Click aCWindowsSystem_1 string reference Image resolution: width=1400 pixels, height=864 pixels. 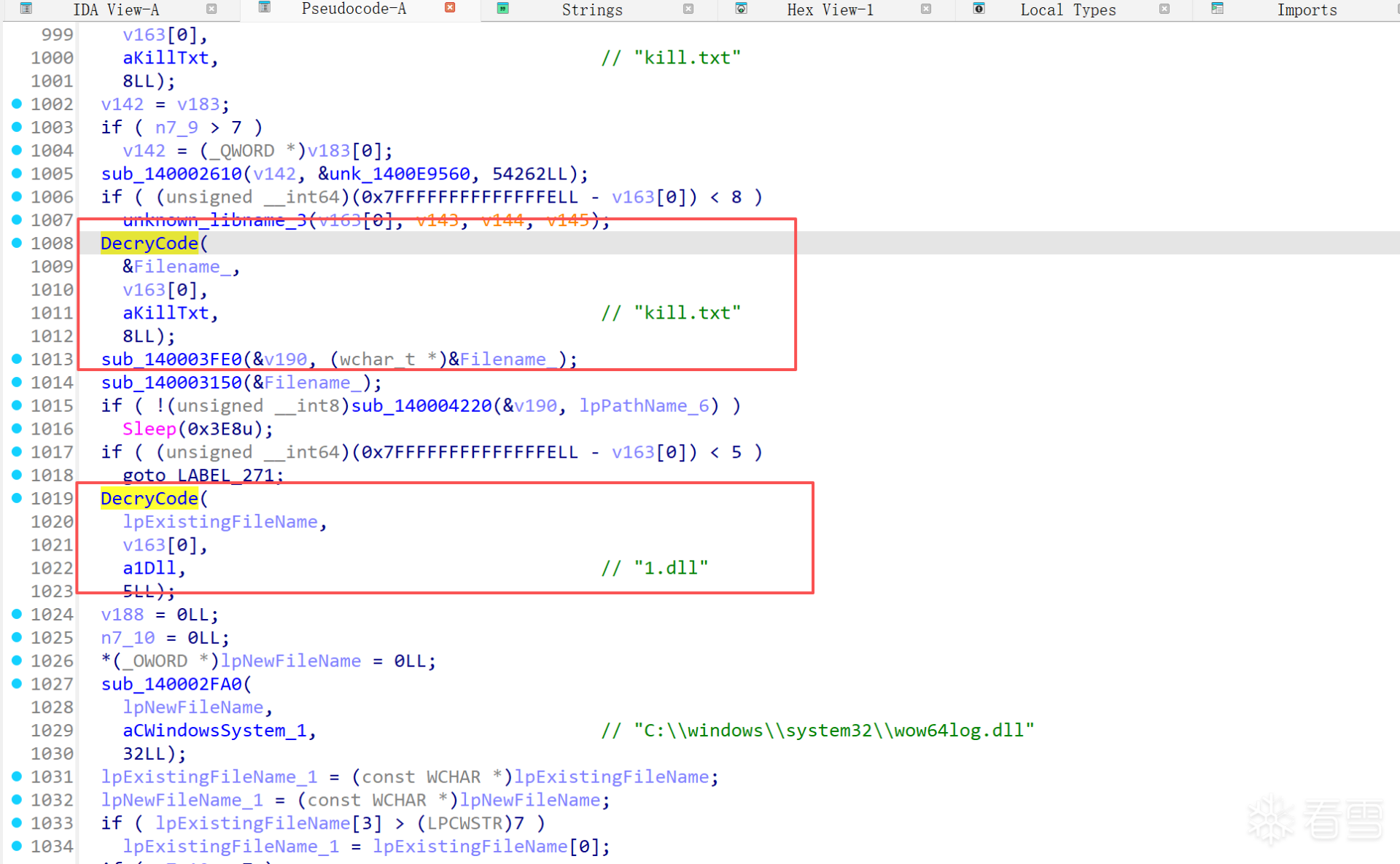pyautogui.click(x=214, y=731)
